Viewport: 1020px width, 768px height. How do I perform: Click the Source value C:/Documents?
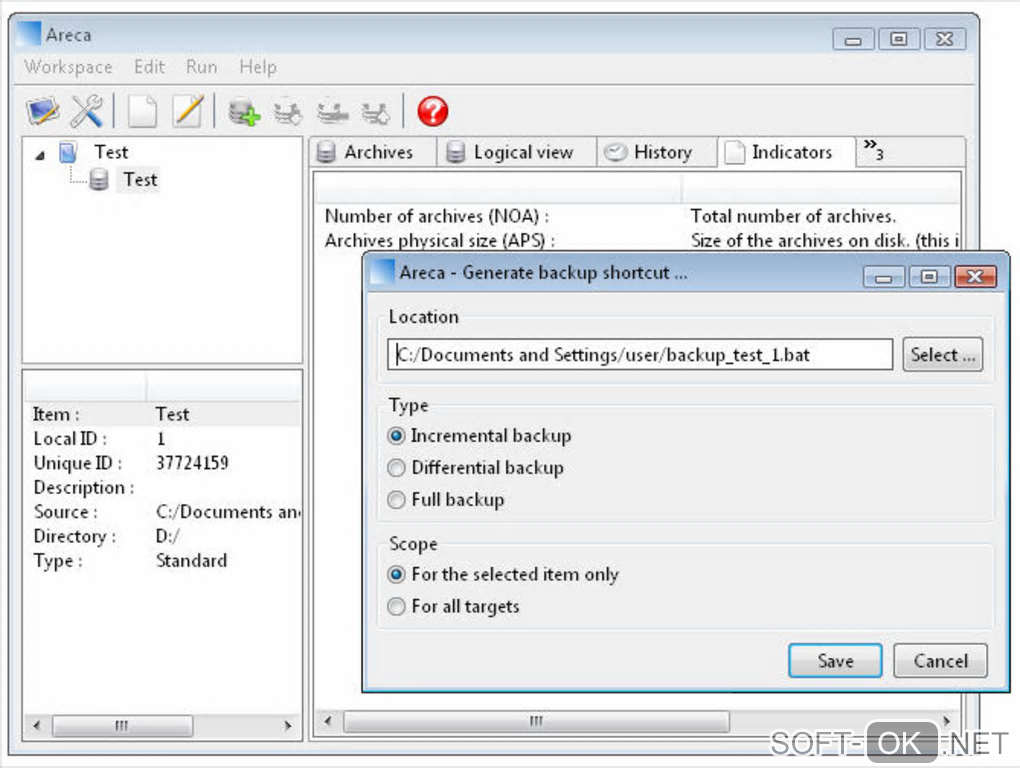pos(228,512)
